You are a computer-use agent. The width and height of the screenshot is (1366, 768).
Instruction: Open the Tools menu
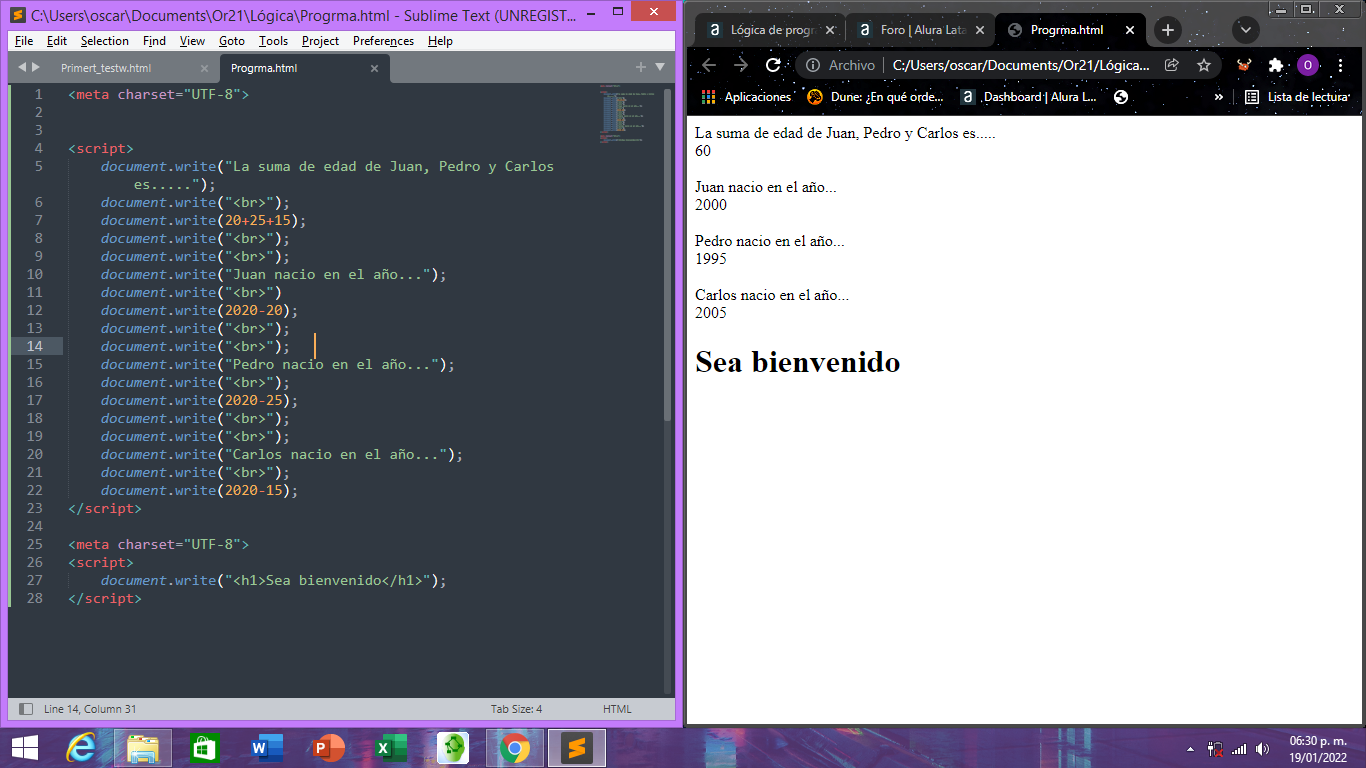273,41
